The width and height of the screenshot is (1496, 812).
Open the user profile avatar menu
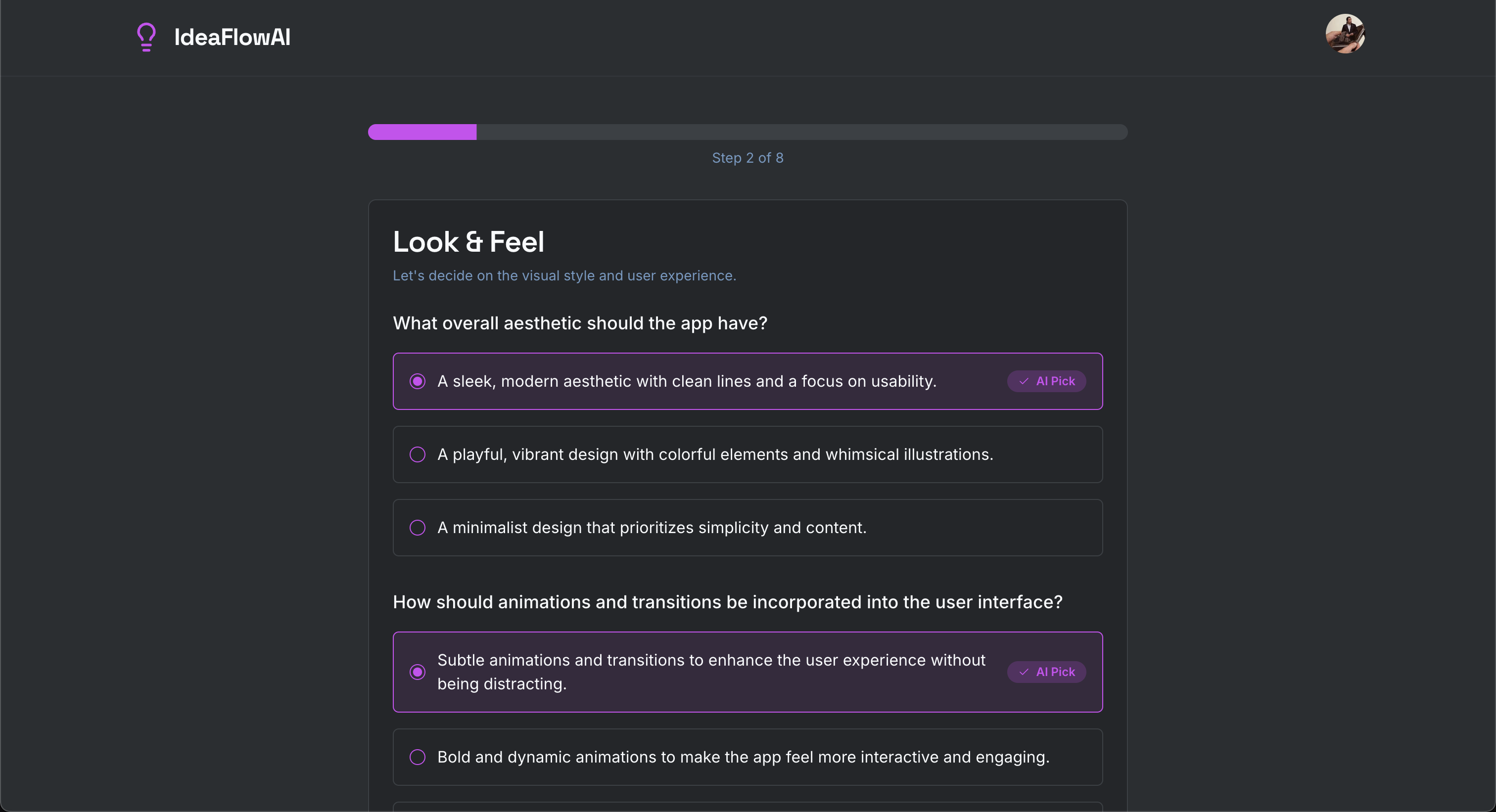(1346, 34)
